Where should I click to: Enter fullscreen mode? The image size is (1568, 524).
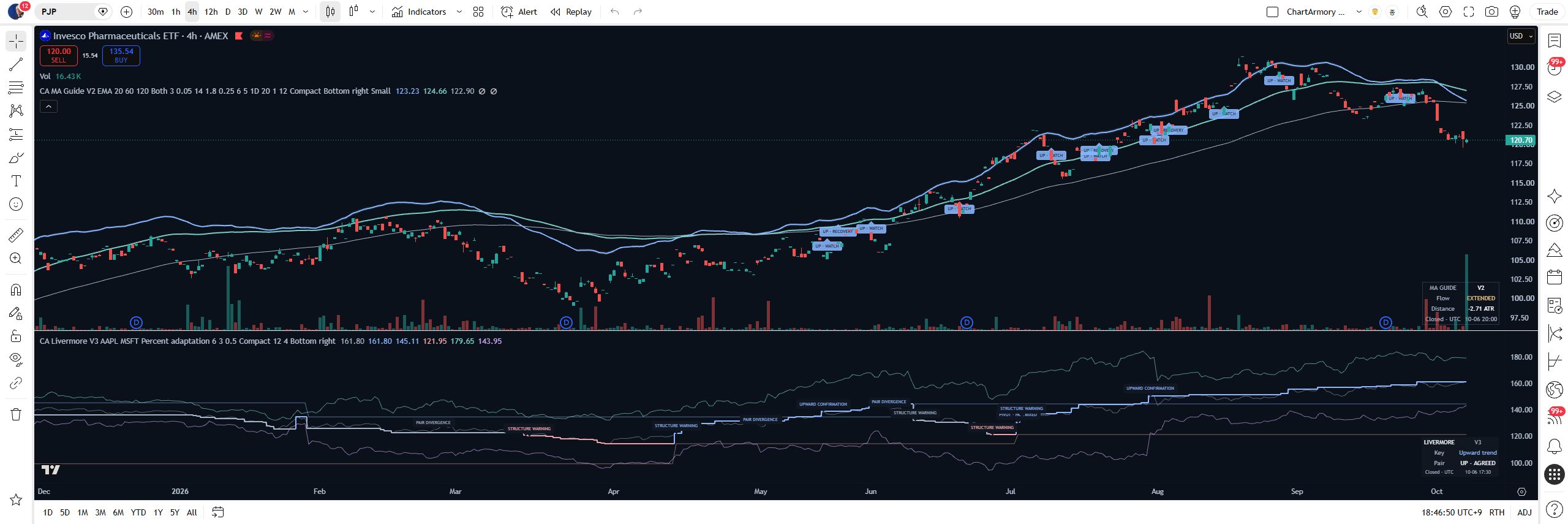click(x=1469, y=12)
